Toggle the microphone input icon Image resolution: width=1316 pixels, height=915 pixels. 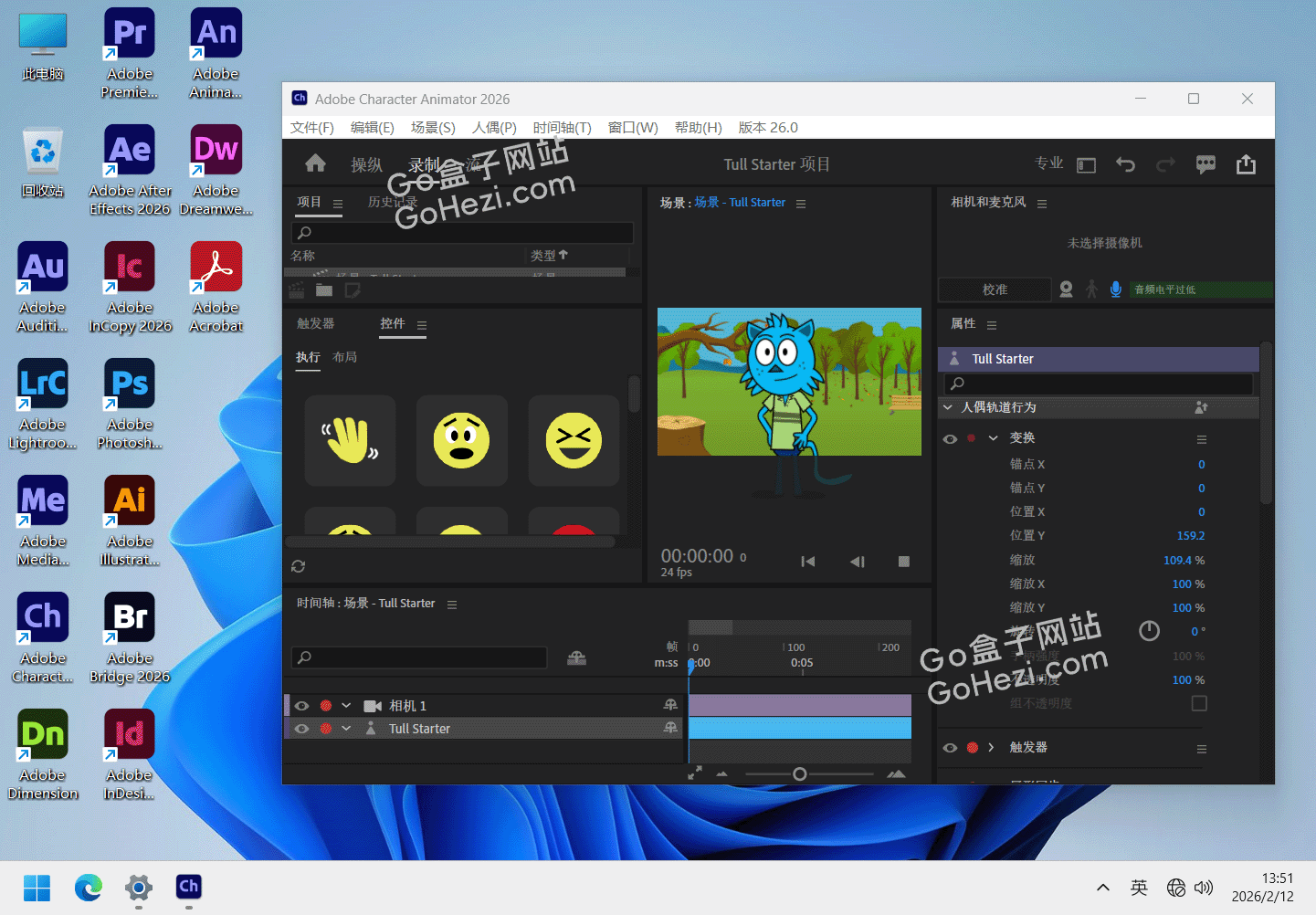point(1115,289)
